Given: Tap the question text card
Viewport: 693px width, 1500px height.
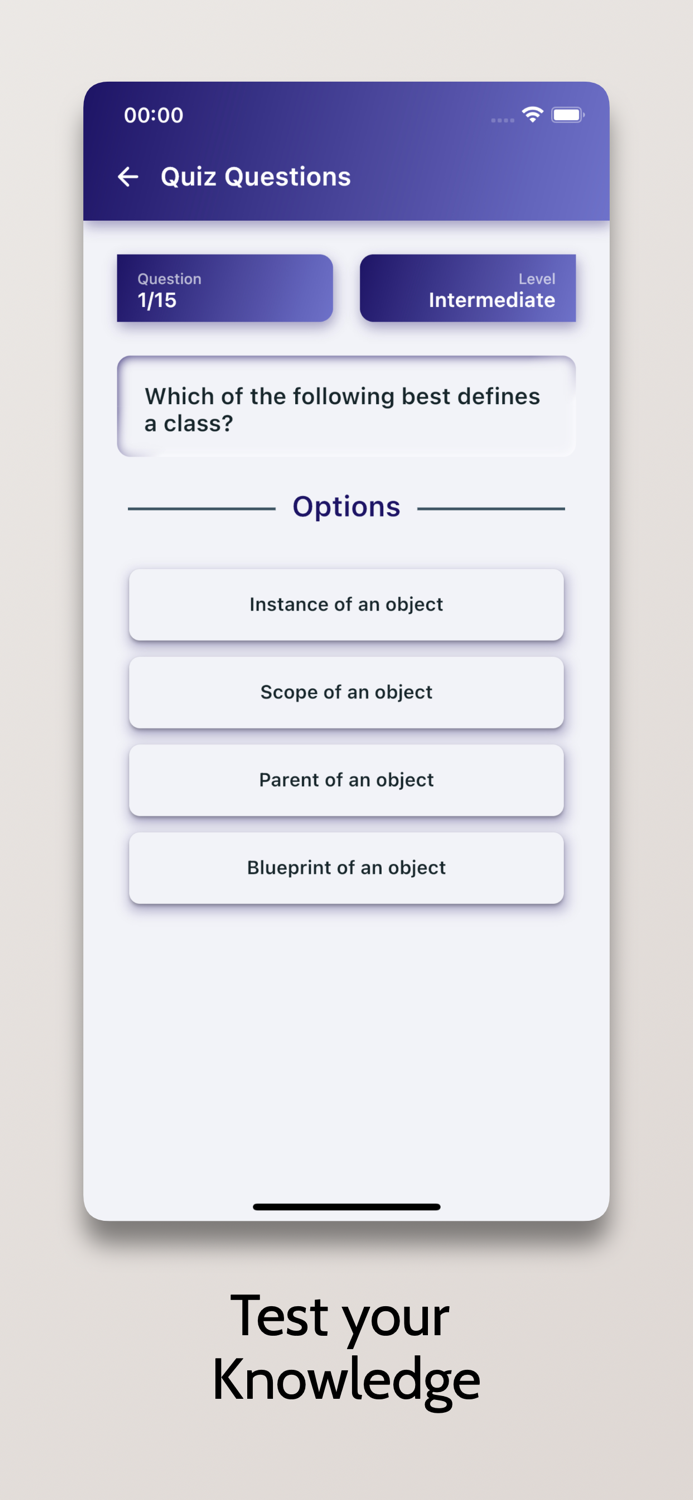Looking at the screenshot, I should click(346, 406).
